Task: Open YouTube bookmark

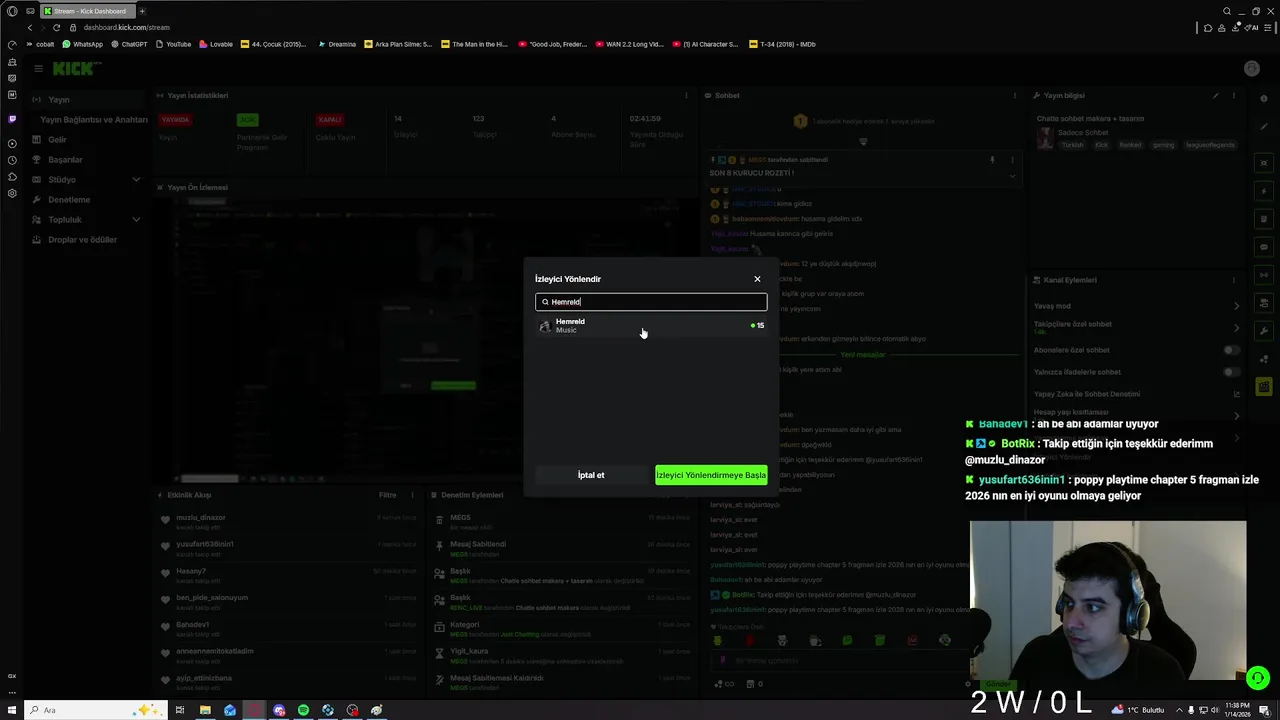Action: click(x=173, y=44)
